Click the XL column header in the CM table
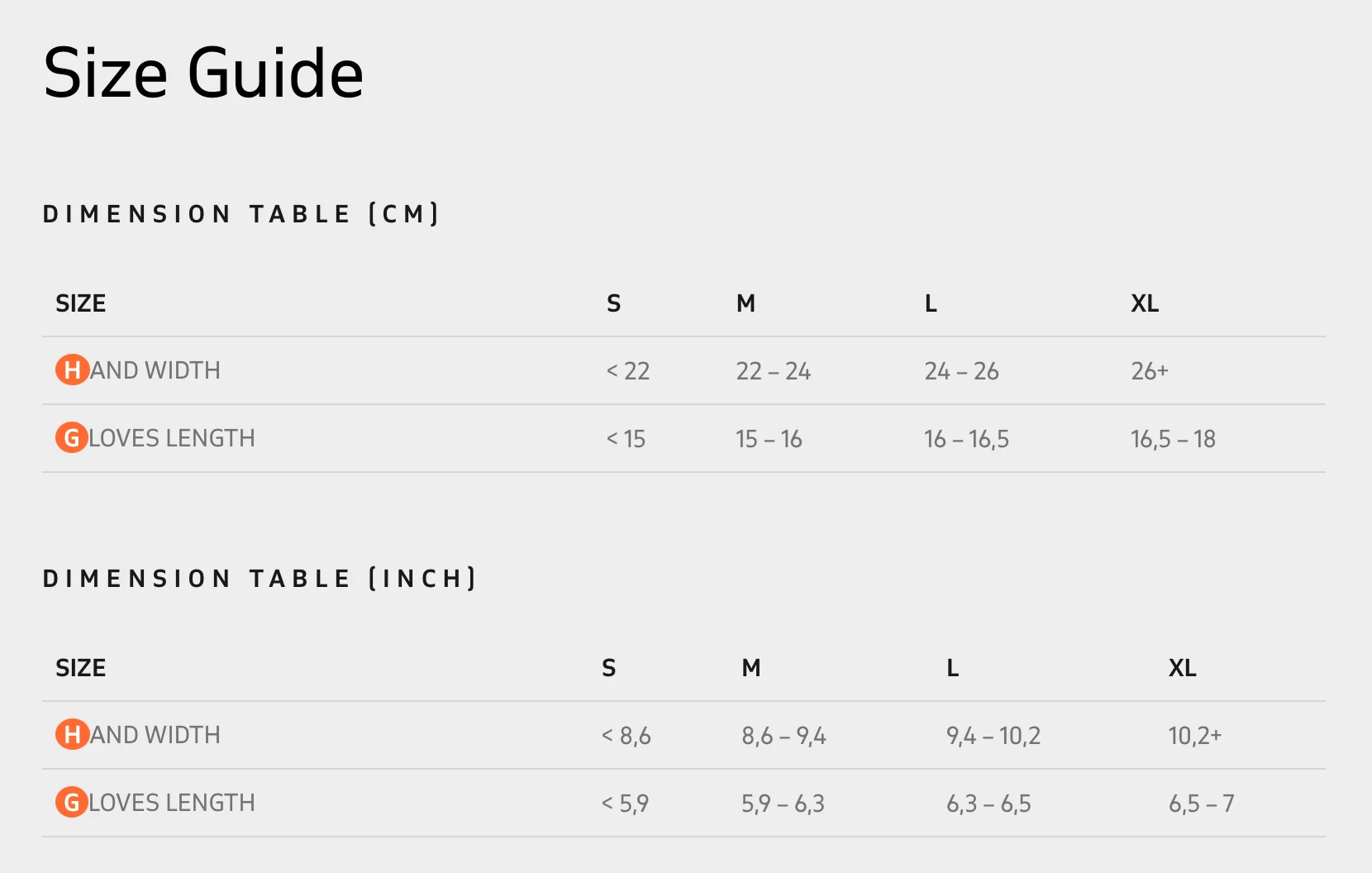Viewport: 1372px width, 873px height. coord(1145,303)
